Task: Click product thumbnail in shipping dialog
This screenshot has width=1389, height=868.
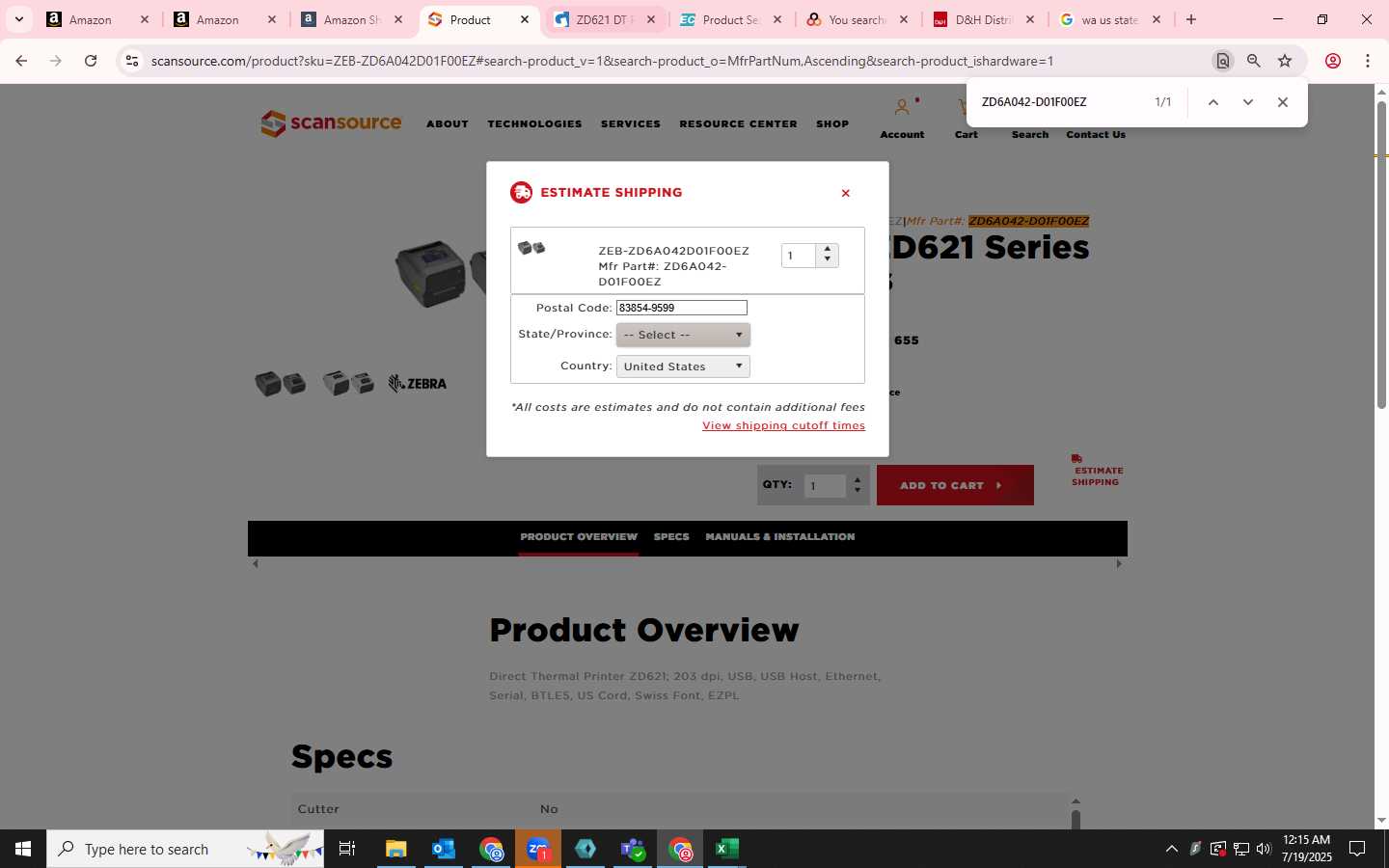Action: coord(531,248)
